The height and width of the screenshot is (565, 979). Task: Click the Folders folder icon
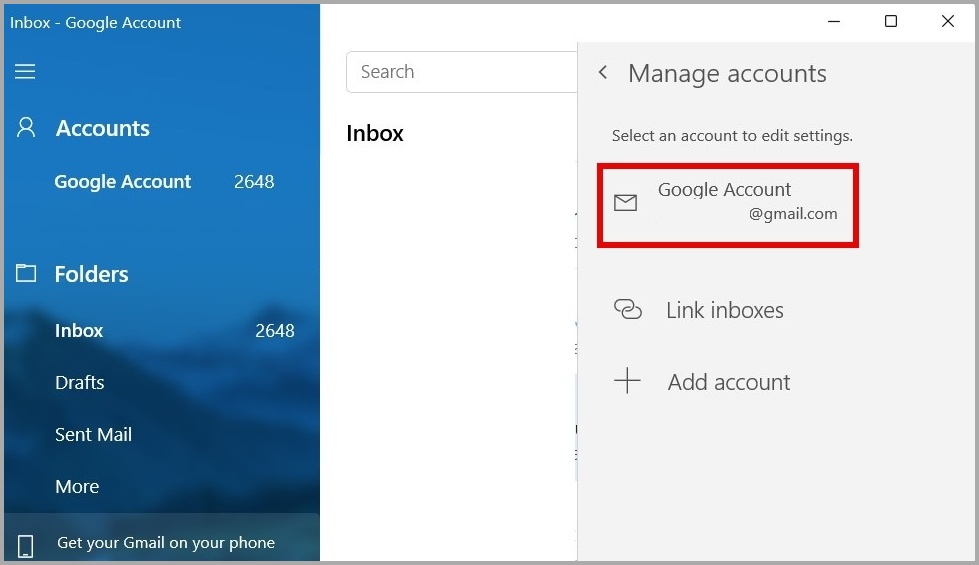click(26, 273)
